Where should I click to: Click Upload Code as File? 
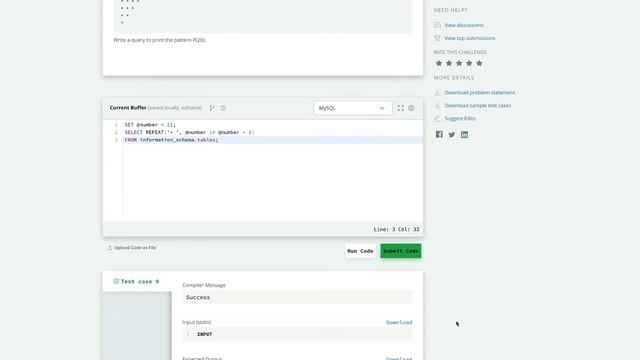[x=132, y=248]
